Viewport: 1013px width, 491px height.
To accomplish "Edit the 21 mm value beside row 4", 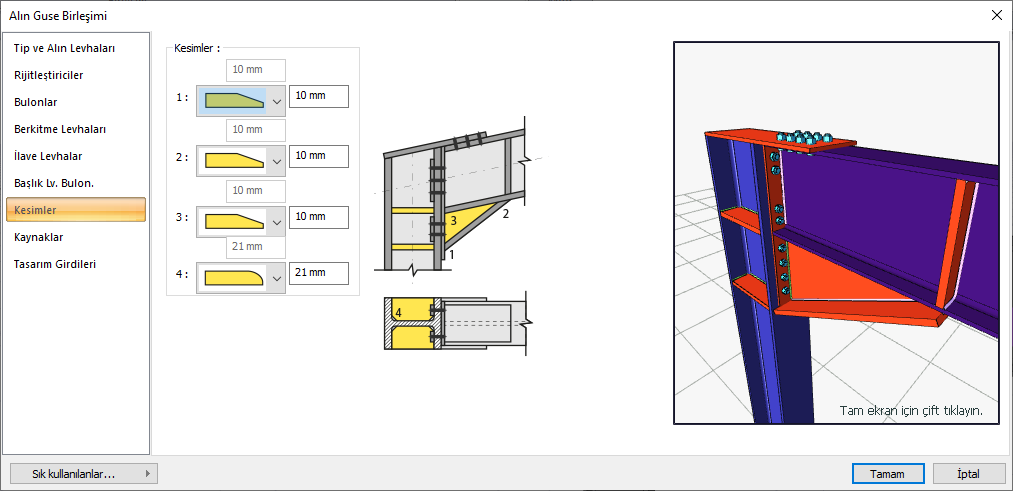I will (319, 273).
